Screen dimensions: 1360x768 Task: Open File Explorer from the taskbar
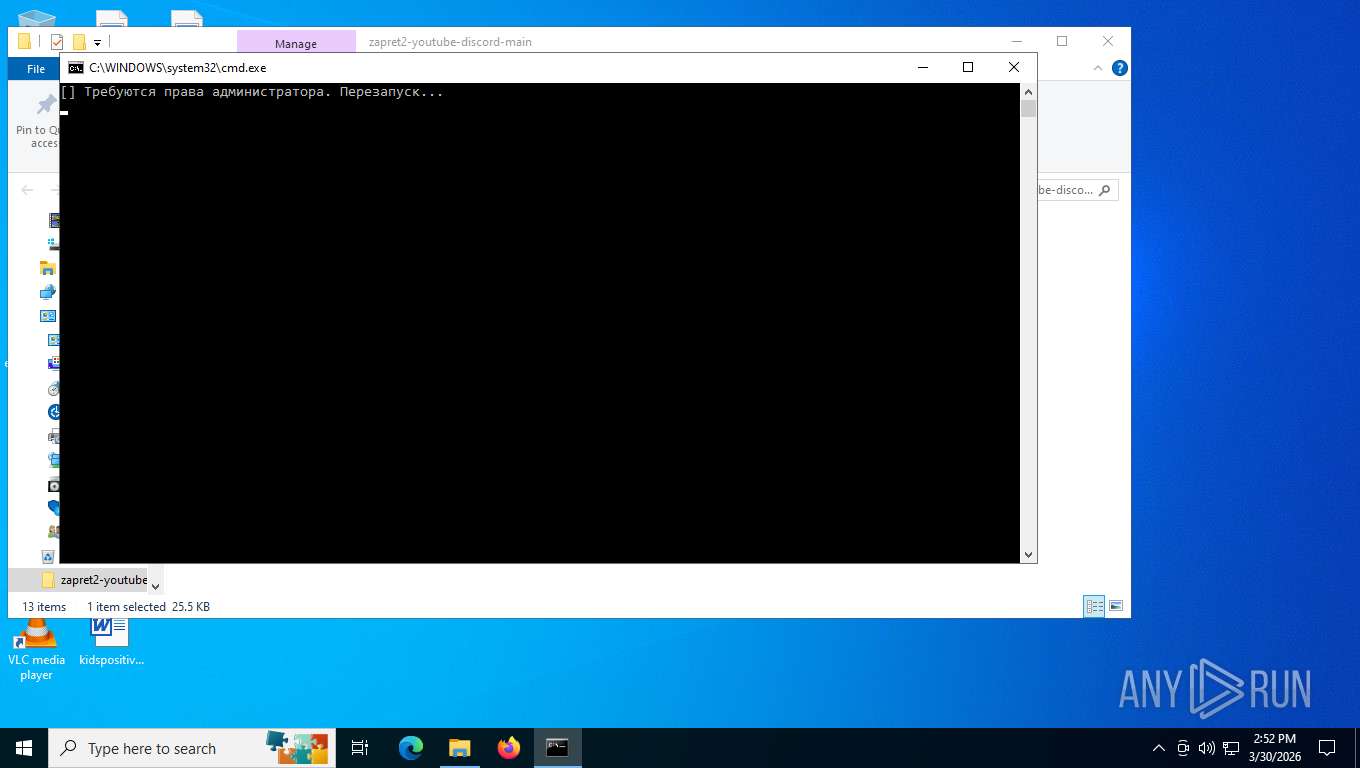pyautogui.click(x=460, y=748)
